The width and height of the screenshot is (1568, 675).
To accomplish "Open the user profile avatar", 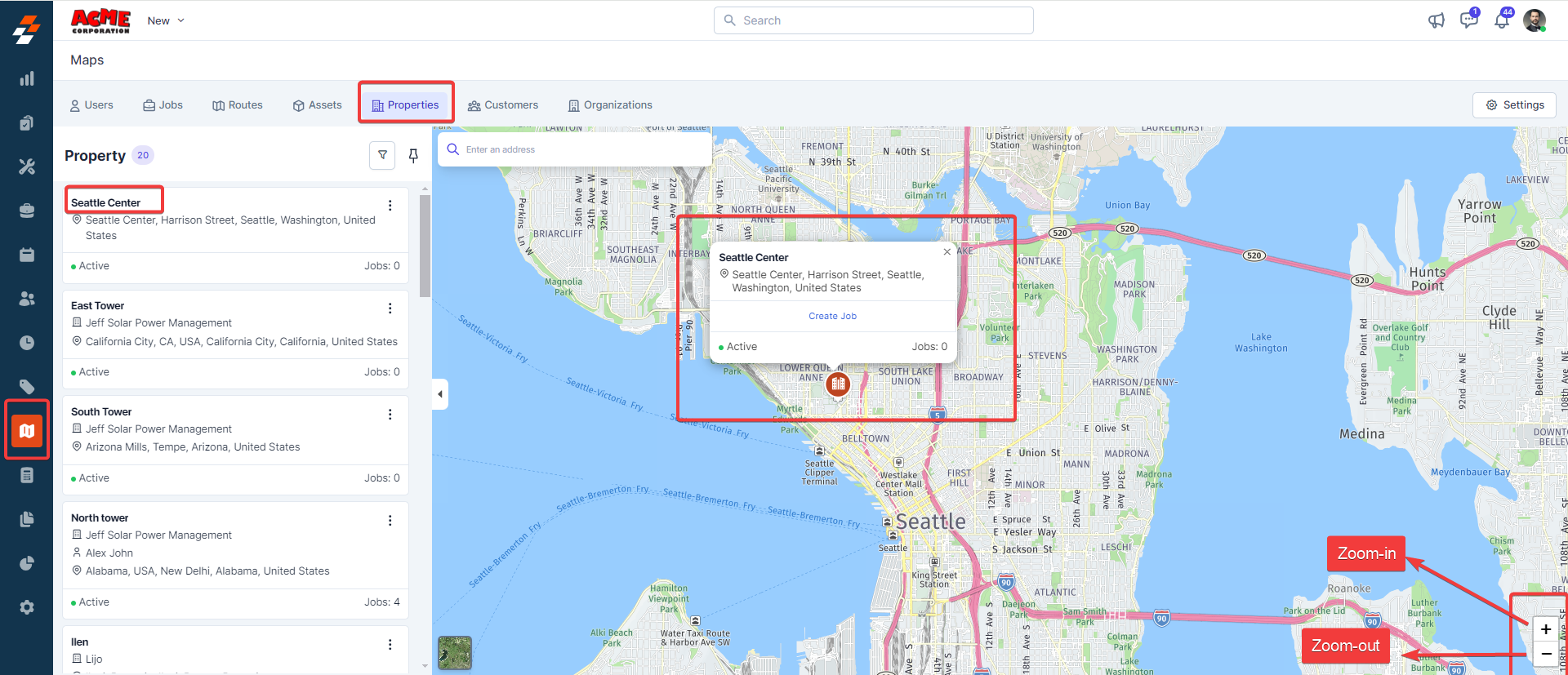I will pyautogui.click(x=1535, y=20).
